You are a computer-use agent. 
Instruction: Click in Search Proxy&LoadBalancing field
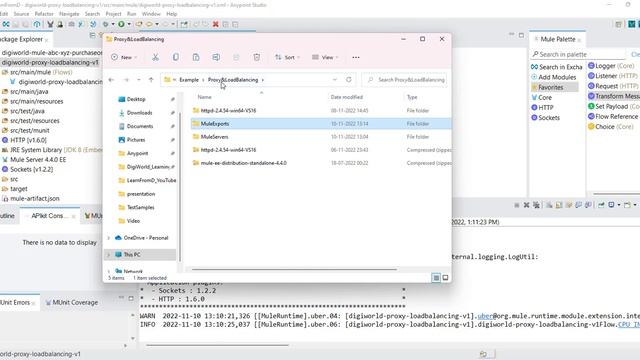pos(404,80)
